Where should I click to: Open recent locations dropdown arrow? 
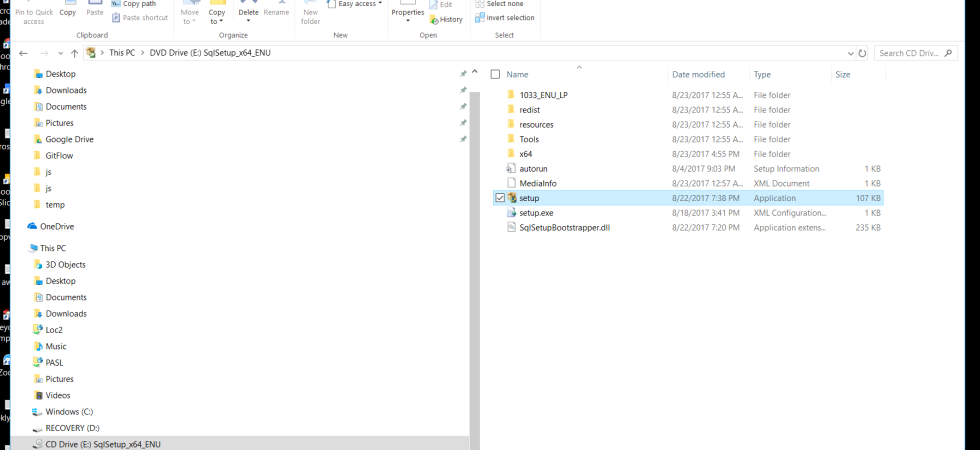pyautogui.click(x=59, y=53)
